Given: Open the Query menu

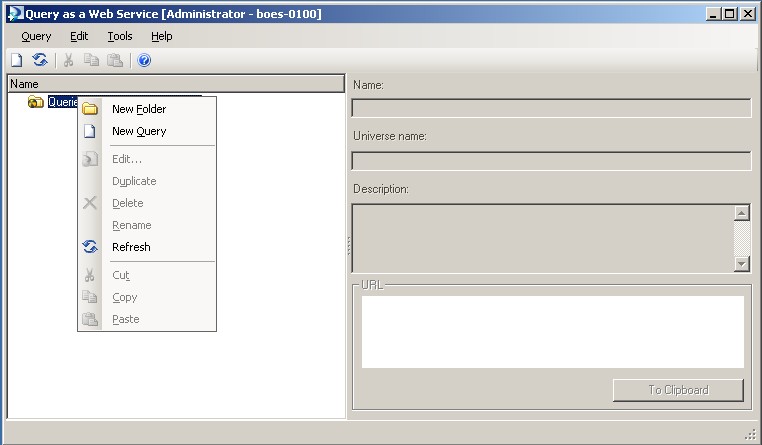Looking at the screenshot, I should coord(36,36).
